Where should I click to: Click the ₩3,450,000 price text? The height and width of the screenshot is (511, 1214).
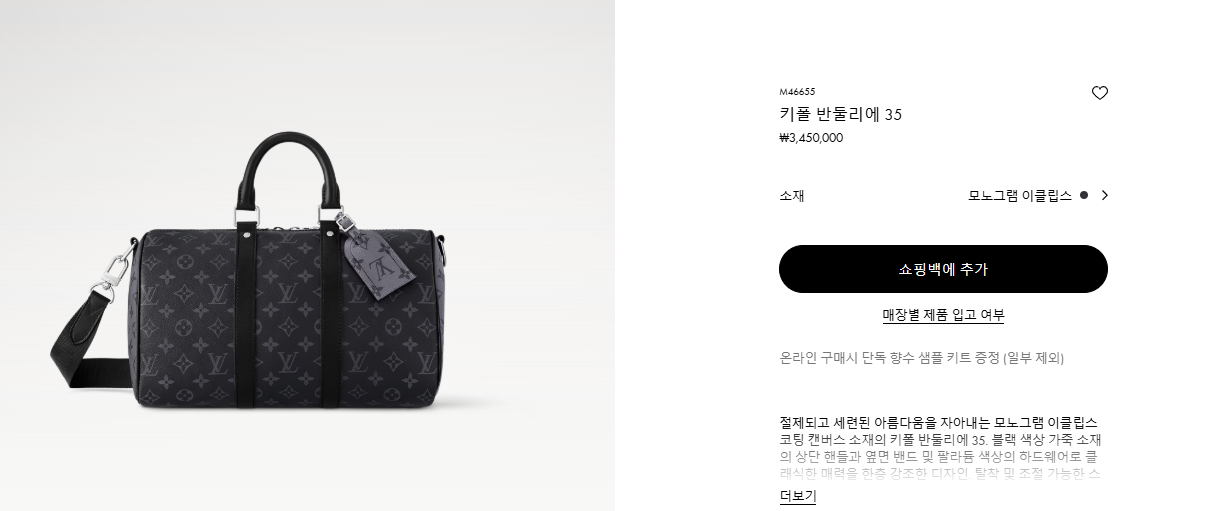click(x=811, y=138)
